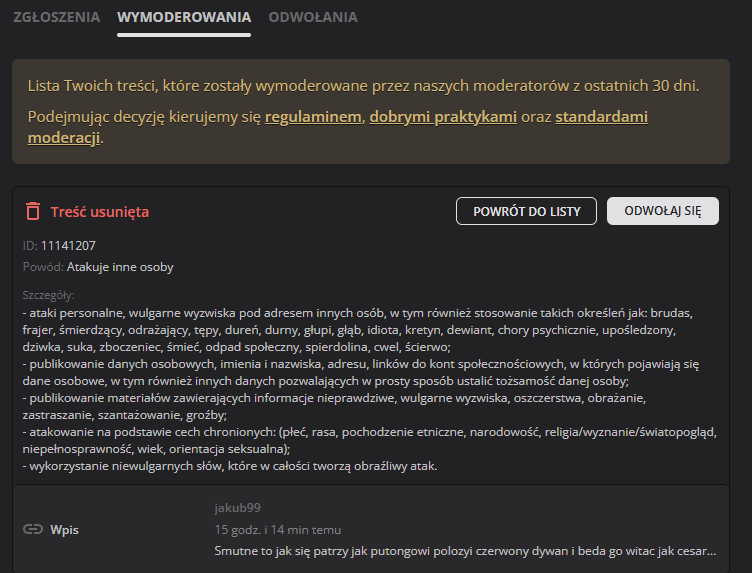Click the Wpis entry label
752x573 pixels.
coord(65,529)
